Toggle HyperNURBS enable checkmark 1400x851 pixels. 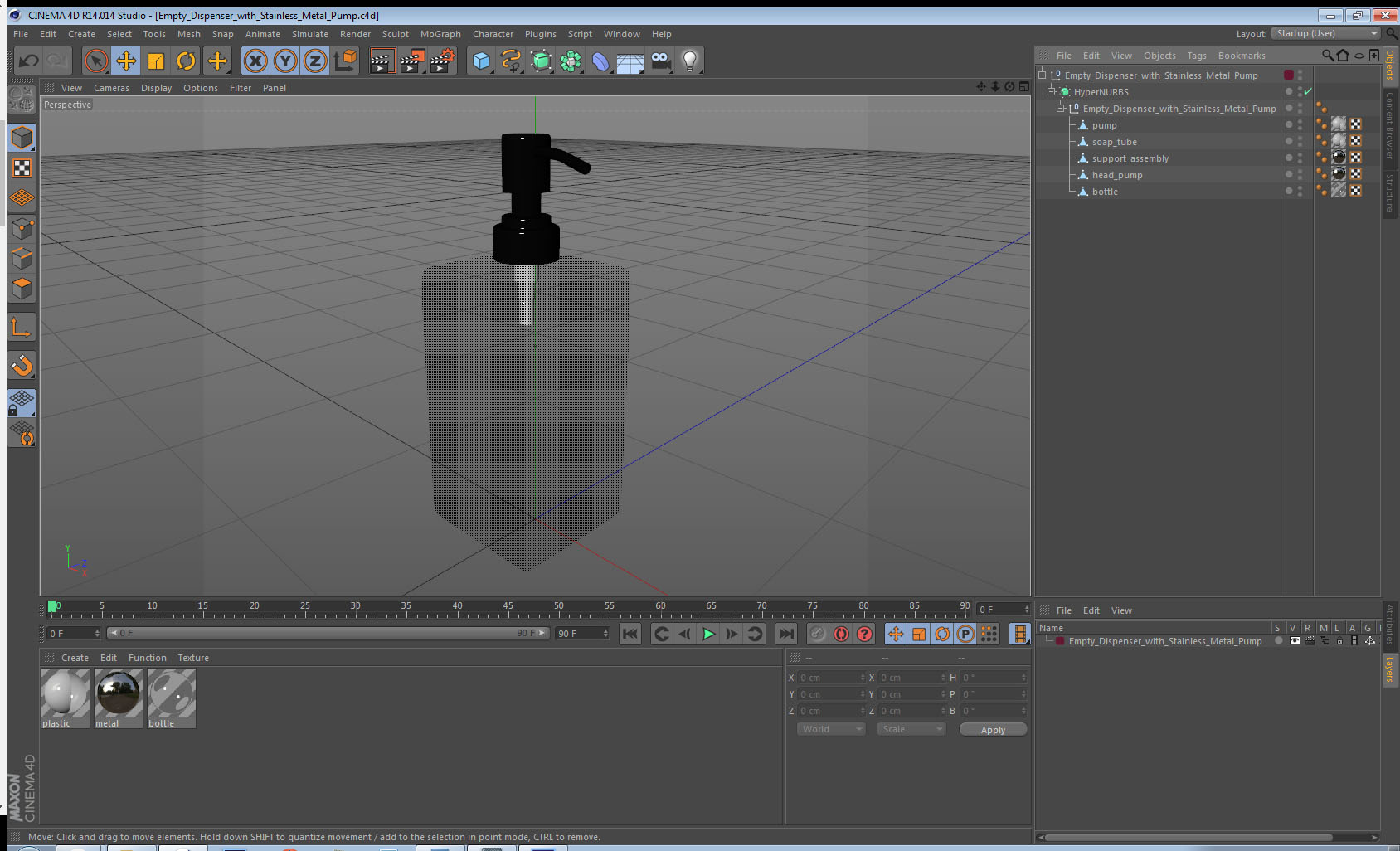[x=1308, y=91]
